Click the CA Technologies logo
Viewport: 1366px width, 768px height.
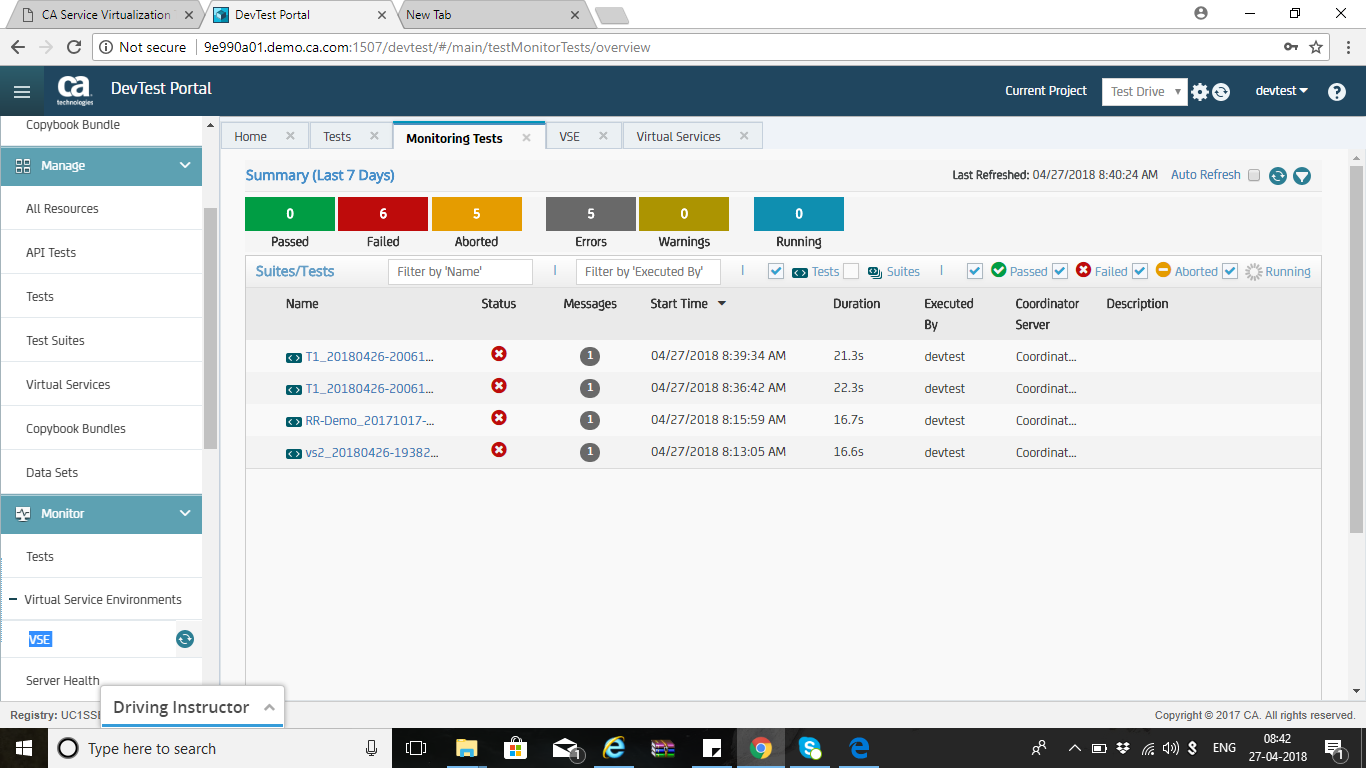point(75,90)
